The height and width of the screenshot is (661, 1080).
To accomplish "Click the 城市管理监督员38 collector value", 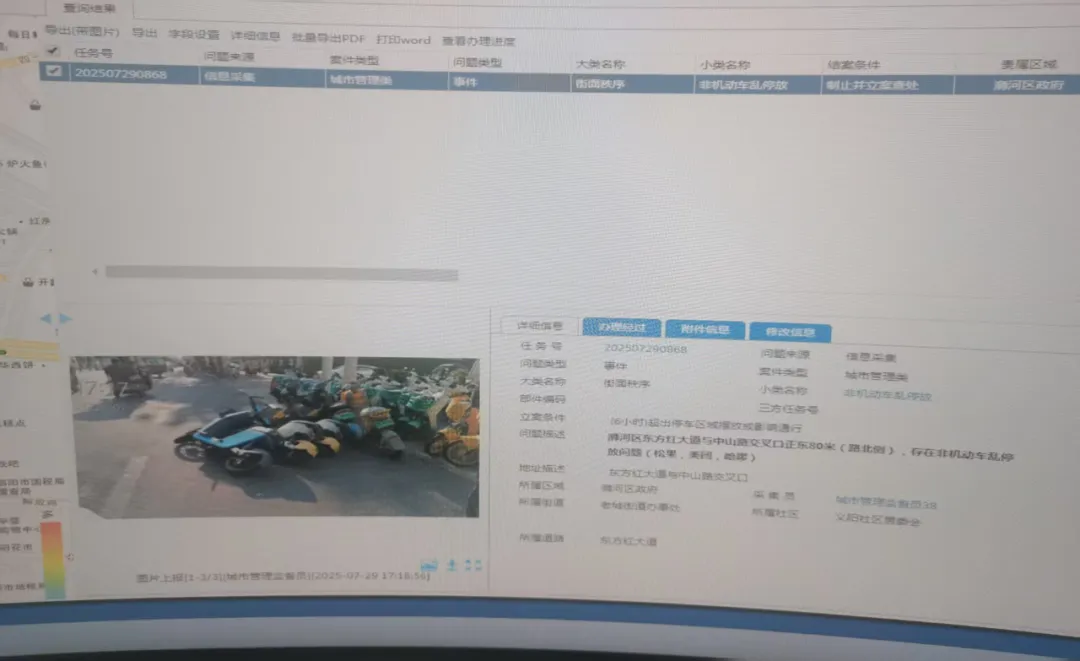I will pyautogui.click(x=886, y=503).
